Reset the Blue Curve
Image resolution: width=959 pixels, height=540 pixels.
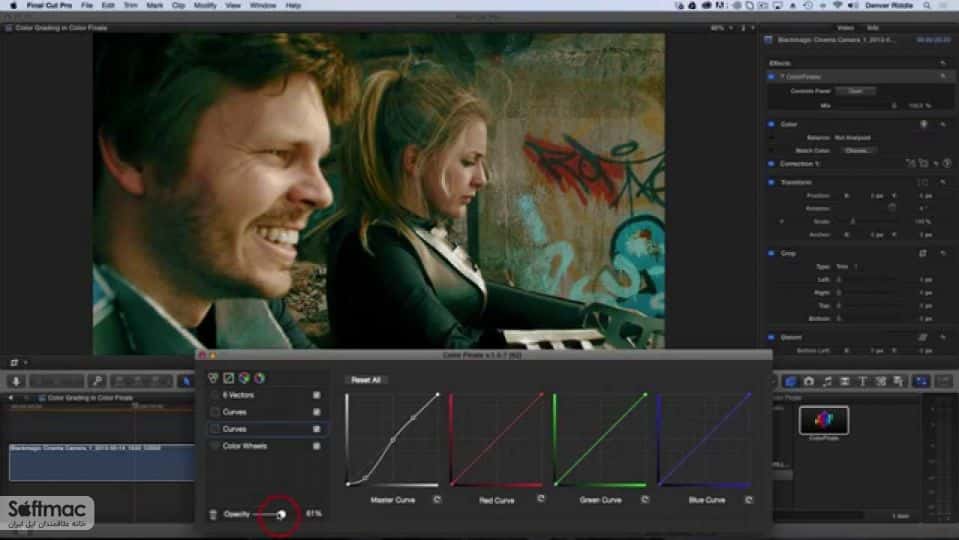pos(749,500)
